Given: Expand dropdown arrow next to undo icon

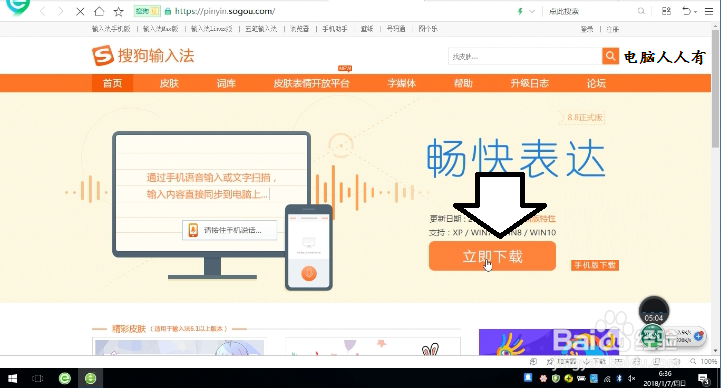Looking at the screenshot, I should click(695, 11).
